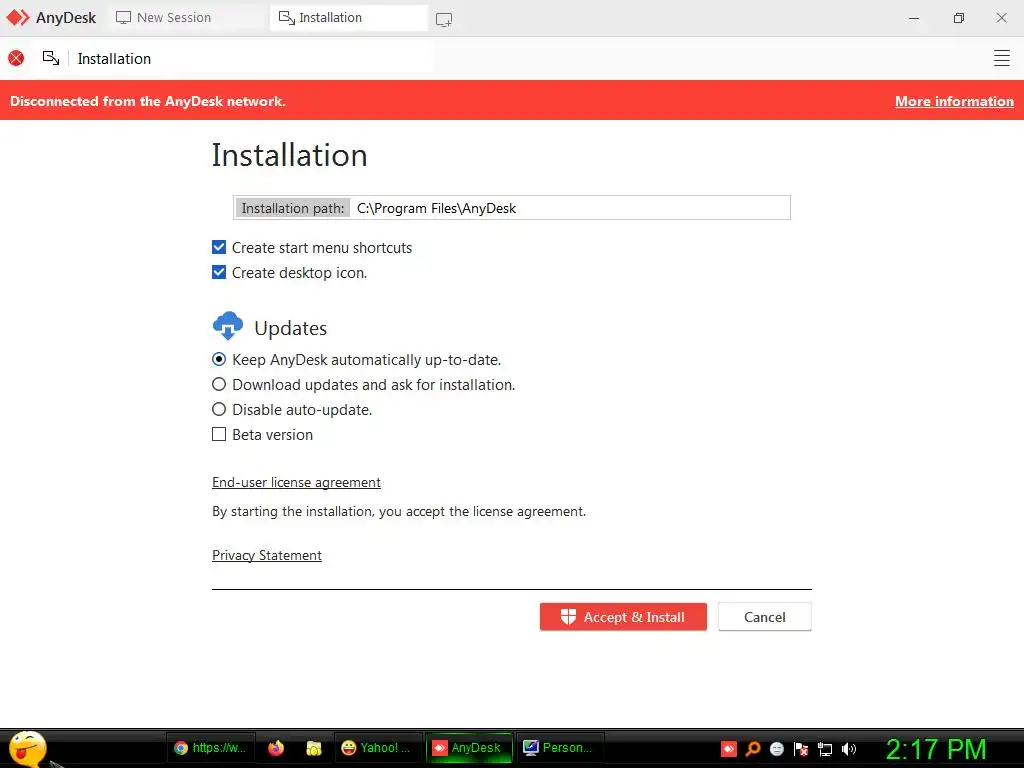Click the 2:17 PM clock

pos(936,749)
